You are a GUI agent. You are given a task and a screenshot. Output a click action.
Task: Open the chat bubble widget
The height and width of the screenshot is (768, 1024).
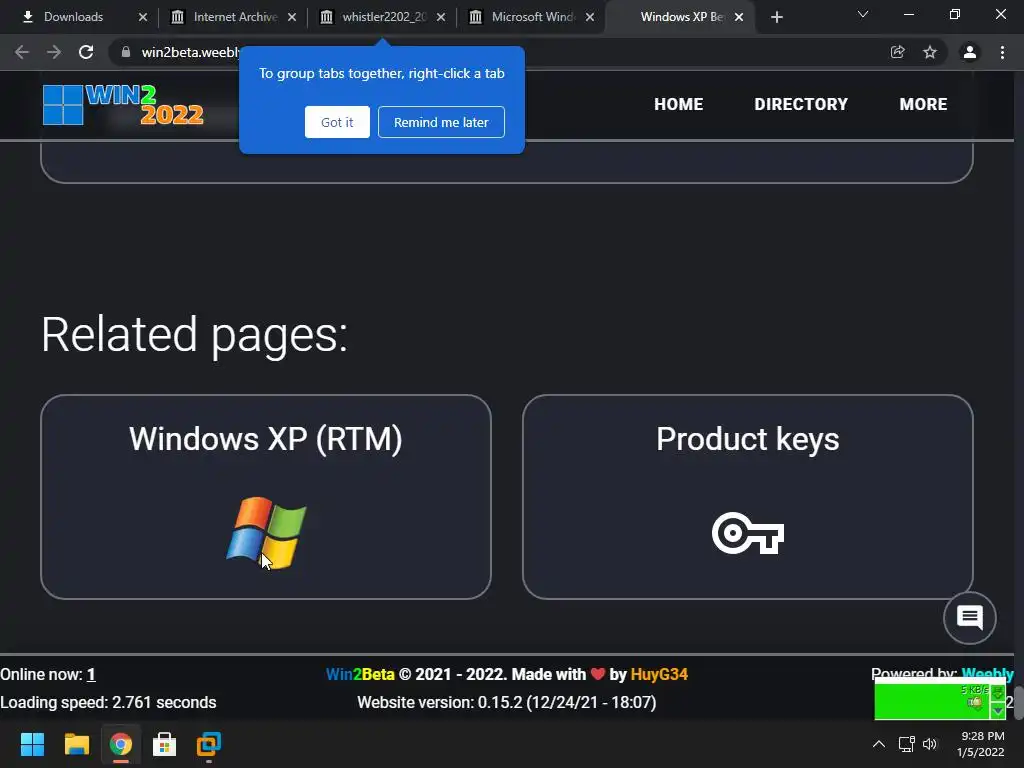tap(970, 617)
